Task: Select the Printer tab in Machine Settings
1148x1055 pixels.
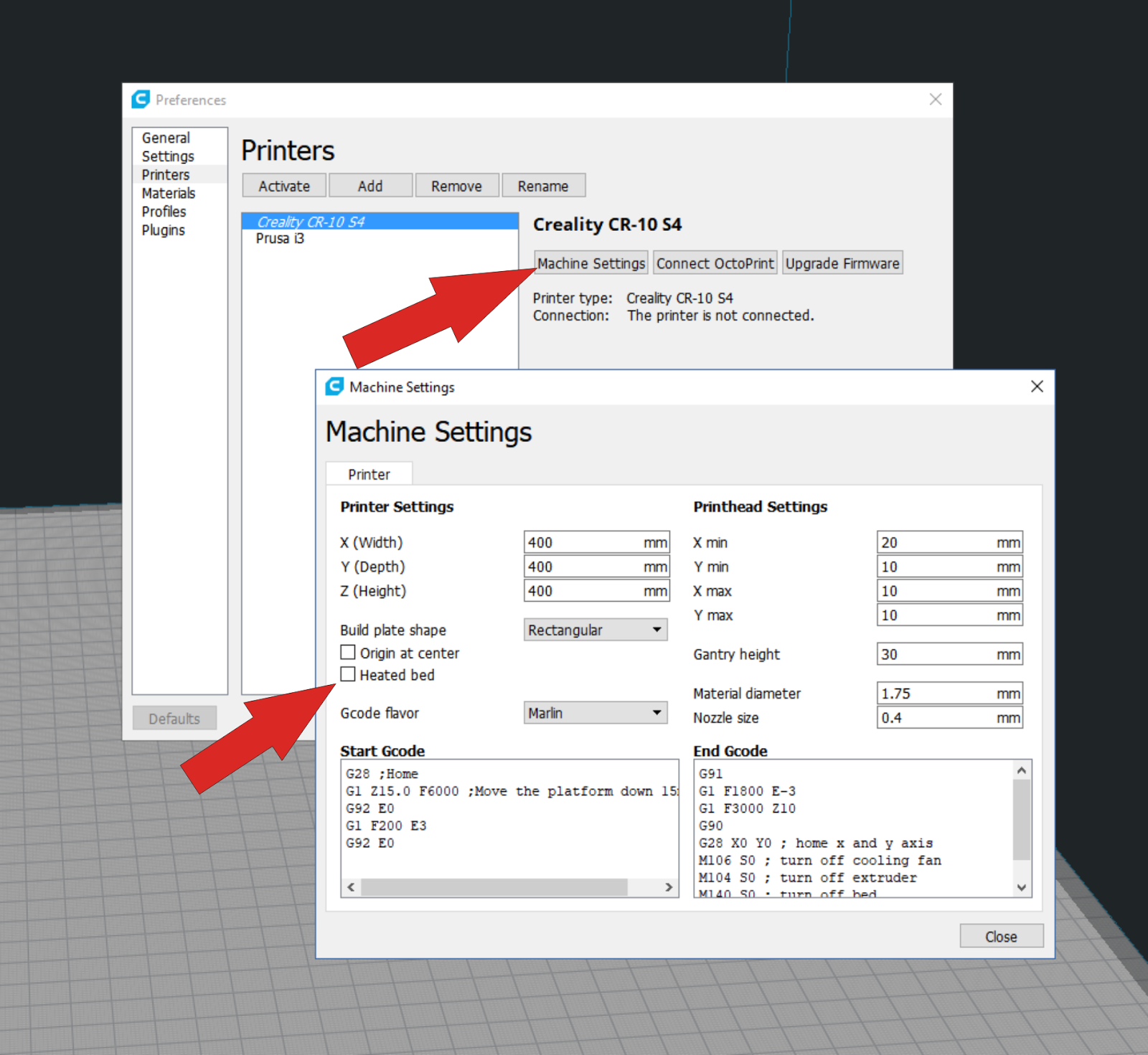Action: 369,474
